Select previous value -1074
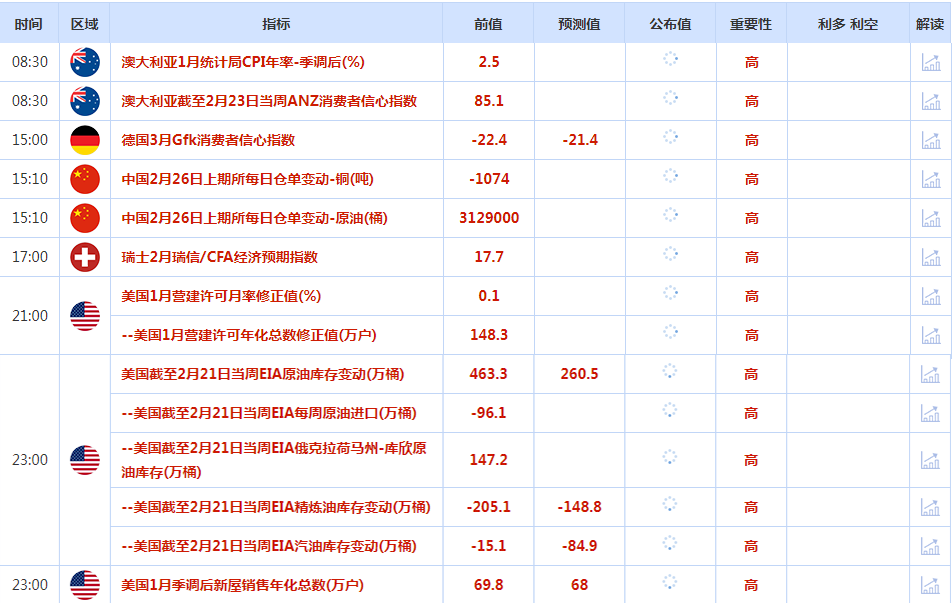Screen dimensions: 952x603 coord(489,179)
